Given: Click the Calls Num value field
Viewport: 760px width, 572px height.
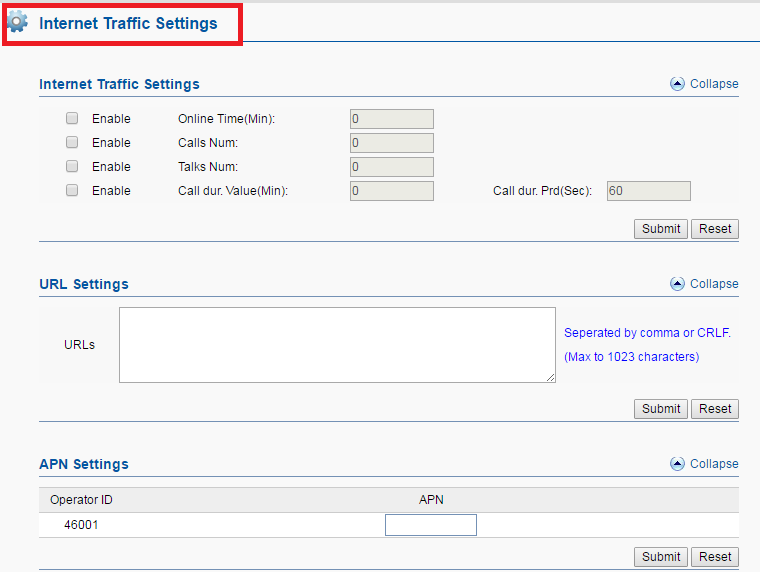Looking at the screenshot, I should click(x=392, y=143).
